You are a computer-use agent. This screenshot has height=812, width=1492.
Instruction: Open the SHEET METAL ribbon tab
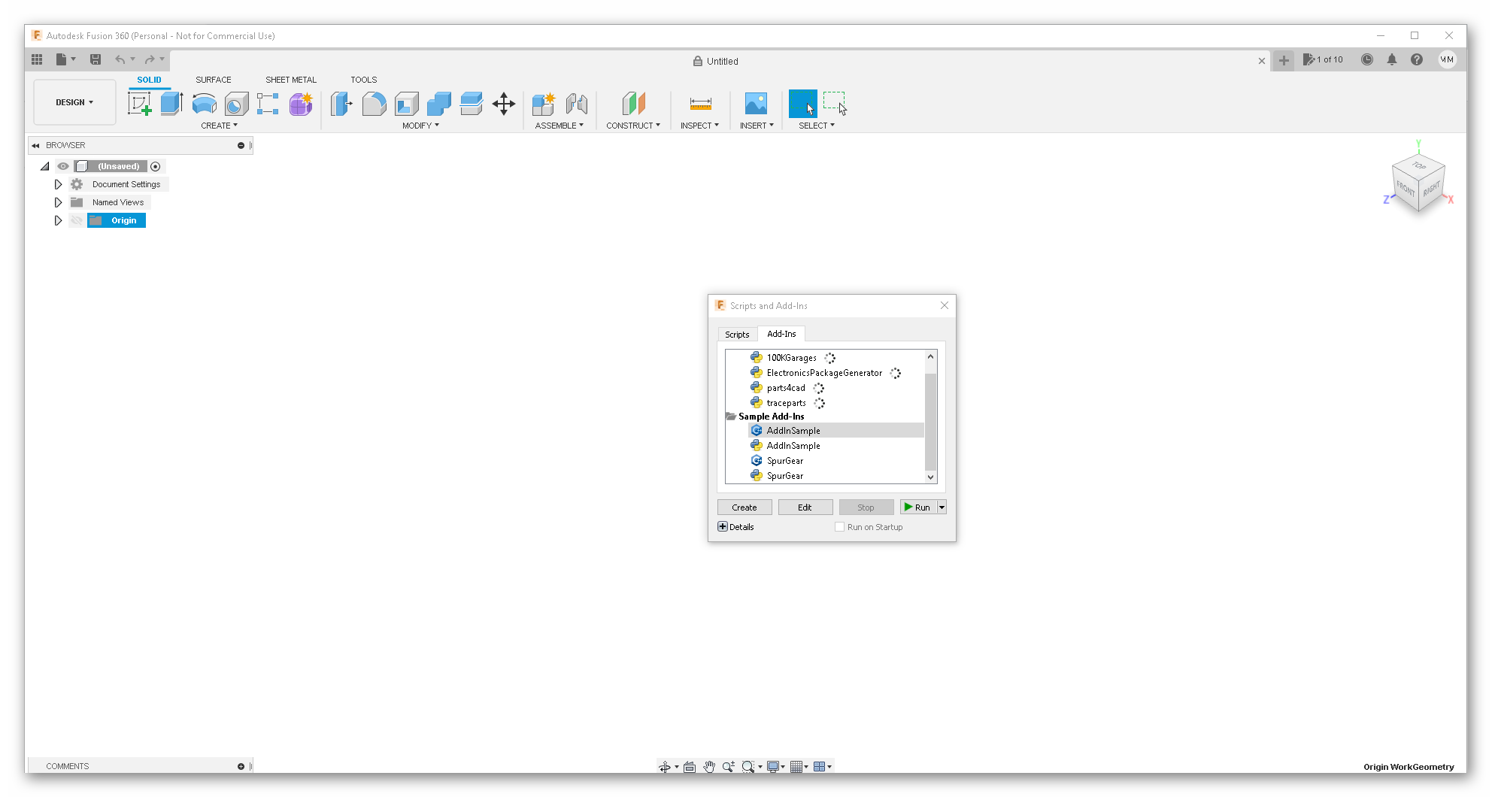pyautogui.click(x=291, y=80)
